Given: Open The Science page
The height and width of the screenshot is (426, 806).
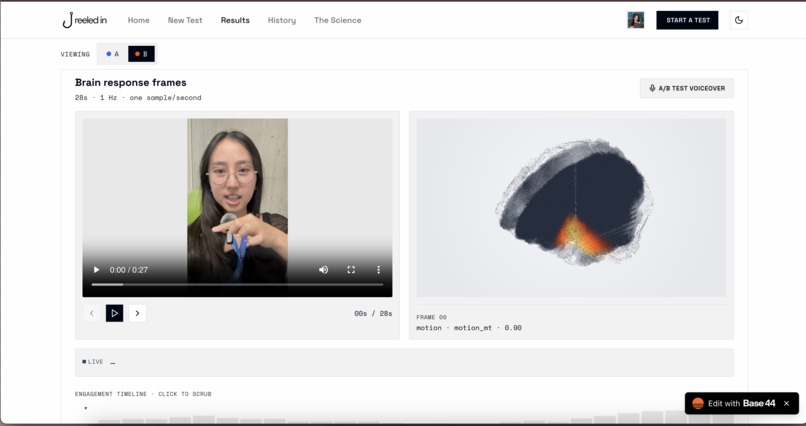Looking at the screenshot, I should pos(338,20).
